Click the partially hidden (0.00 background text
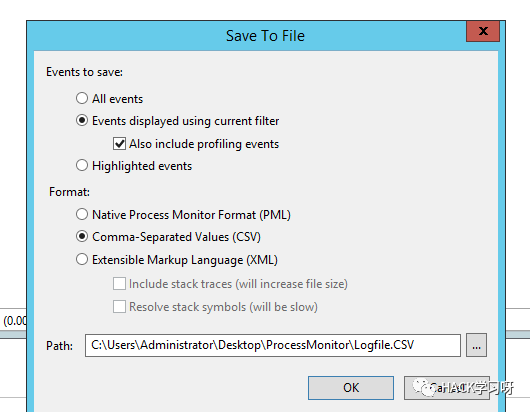This screenshot has width=530, height=412. (15, 320)
